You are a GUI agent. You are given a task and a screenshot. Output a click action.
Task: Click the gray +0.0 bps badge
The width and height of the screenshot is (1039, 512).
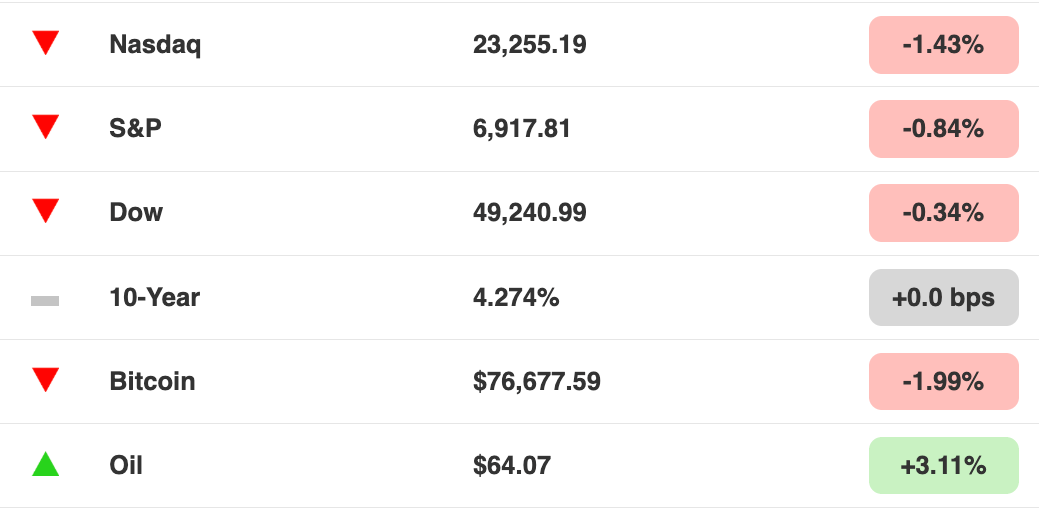pos(944,297)
